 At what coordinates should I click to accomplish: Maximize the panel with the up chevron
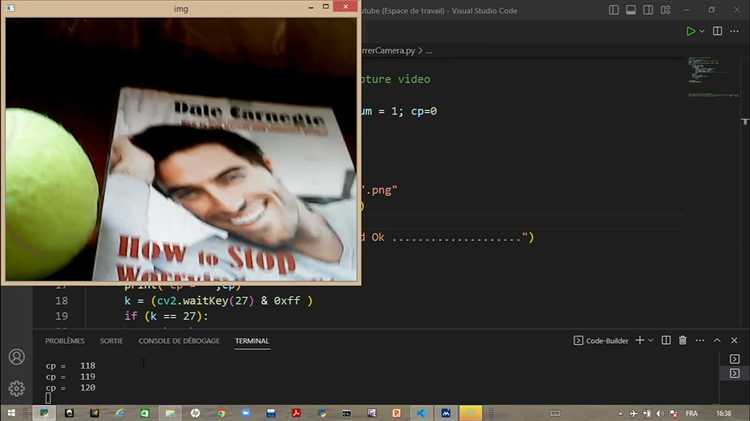point(717,340)
